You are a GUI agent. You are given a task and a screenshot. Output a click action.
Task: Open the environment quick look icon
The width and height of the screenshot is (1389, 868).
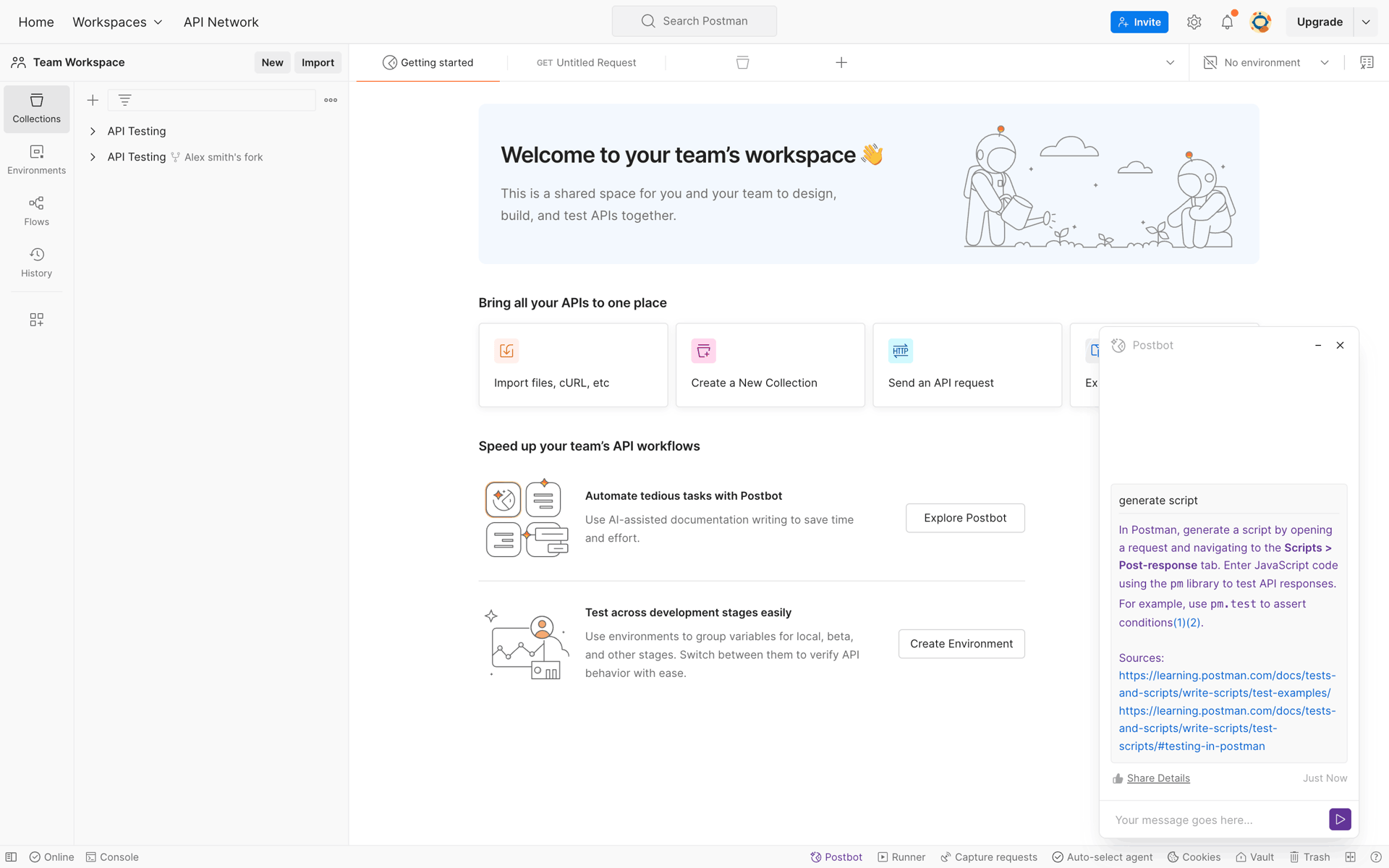pyautogui.click(x=1367, y=62)
